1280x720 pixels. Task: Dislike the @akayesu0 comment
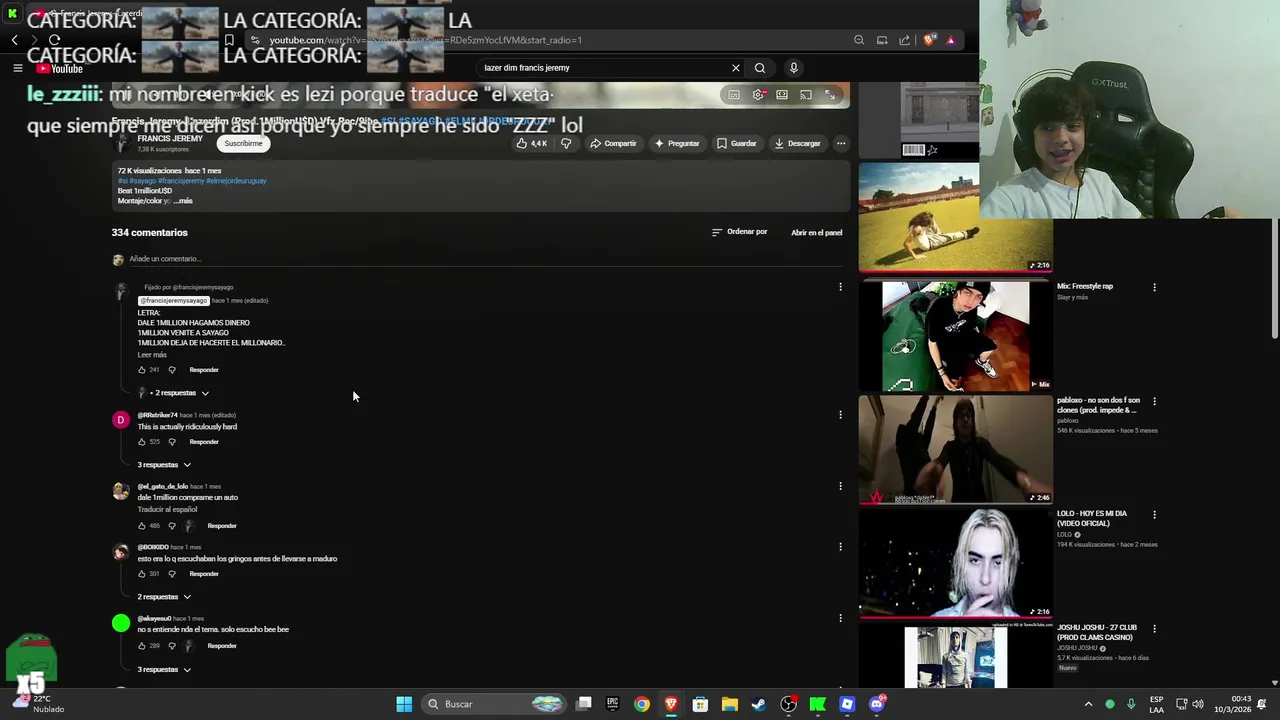point(171,646)
